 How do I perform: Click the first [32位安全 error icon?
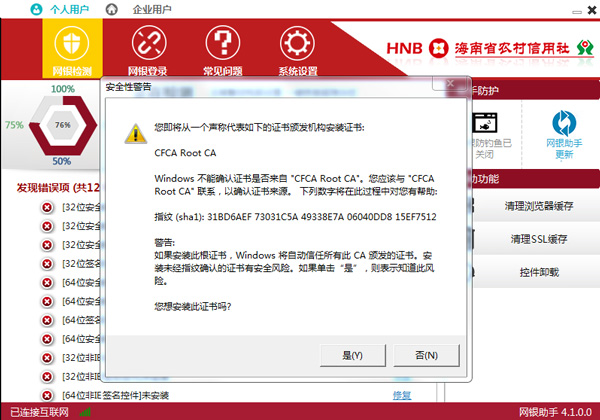pyautogui.click(x=47, y=207)
